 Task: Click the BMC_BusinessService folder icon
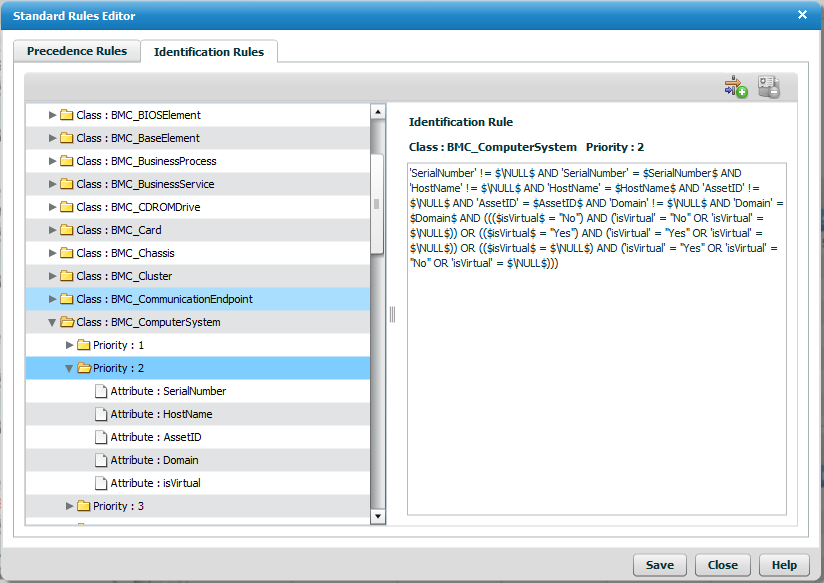pyautogui.click(x=66, y=184)
